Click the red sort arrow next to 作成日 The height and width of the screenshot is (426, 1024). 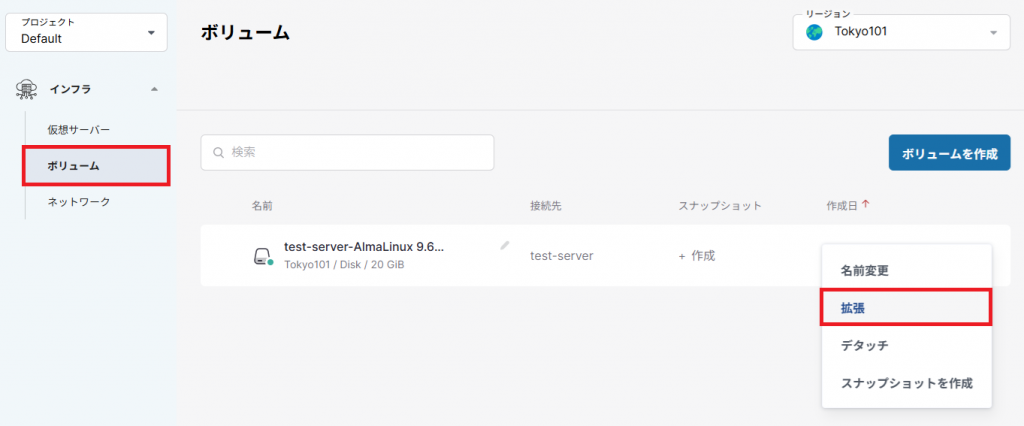(x=865, y=205)
